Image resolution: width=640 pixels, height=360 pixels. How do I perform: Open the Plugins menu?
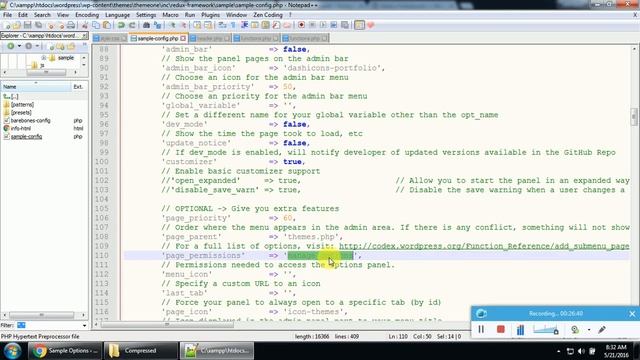tap(210, 15)
